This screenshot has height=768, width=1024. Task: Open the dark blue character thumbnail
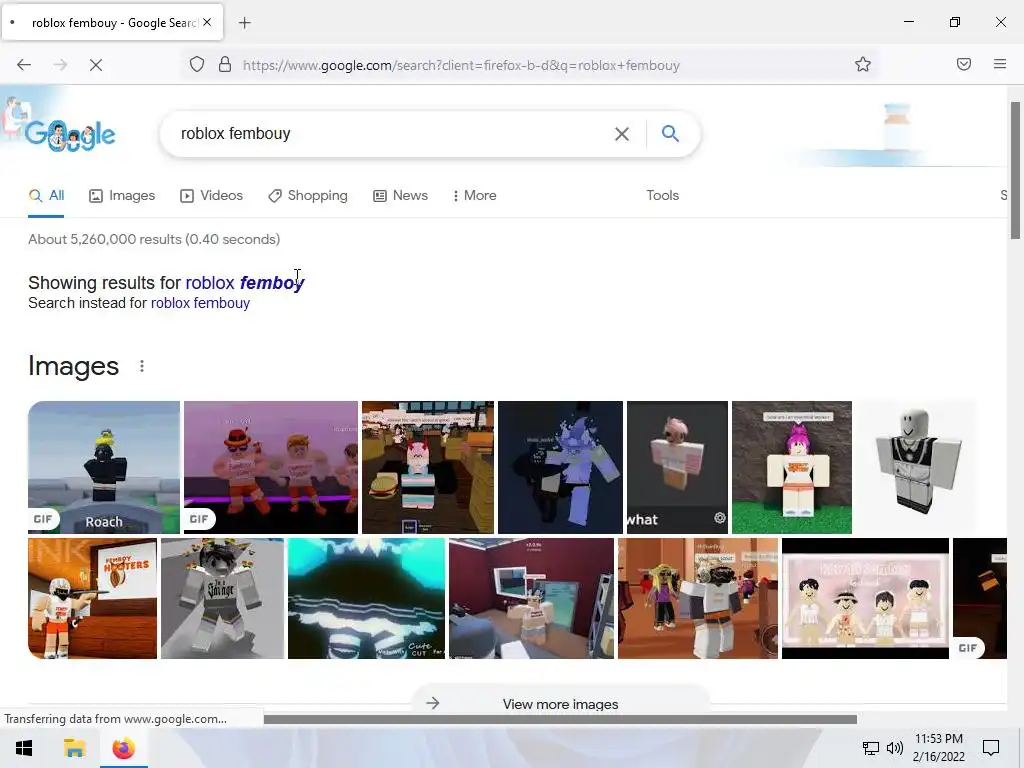tap(560, 467)
